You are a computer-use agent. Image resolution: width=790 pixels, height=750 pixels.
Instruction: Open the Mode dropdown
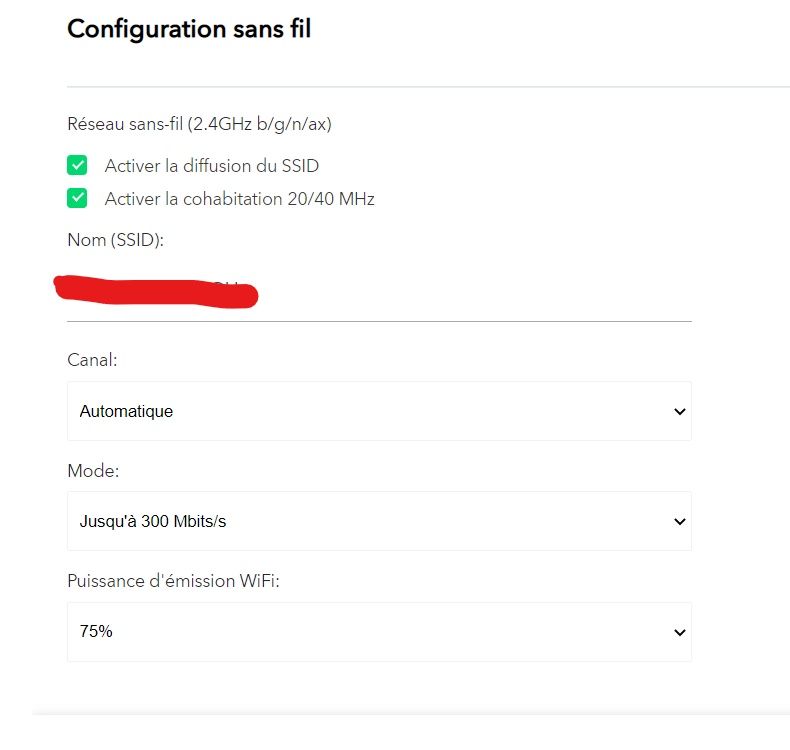[379, 521]
